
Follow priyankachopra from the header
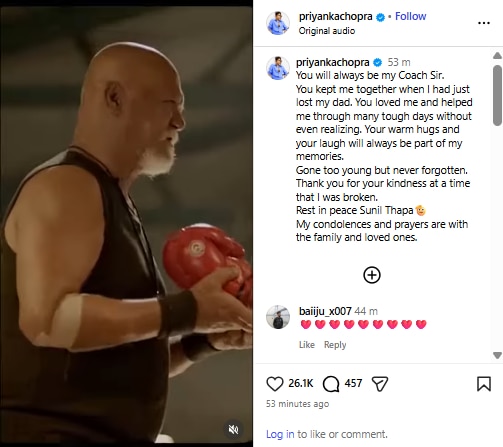pos(410,16)
